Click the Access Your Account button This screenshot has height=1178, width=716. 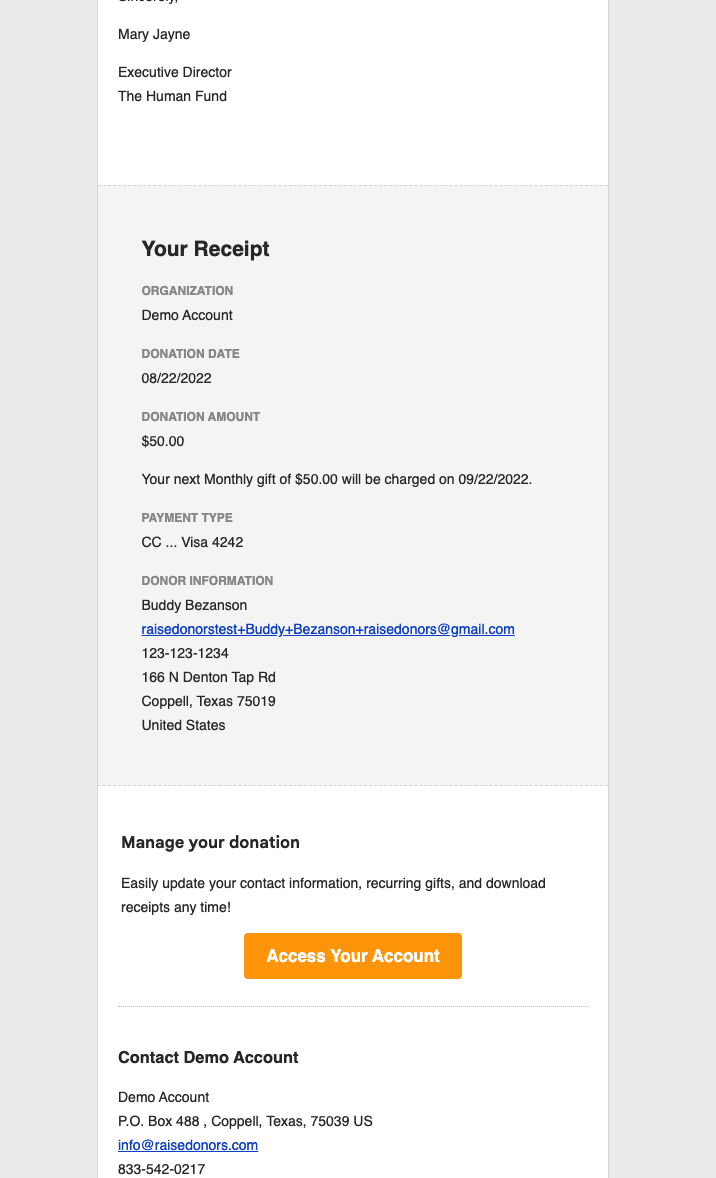[353, 956]
